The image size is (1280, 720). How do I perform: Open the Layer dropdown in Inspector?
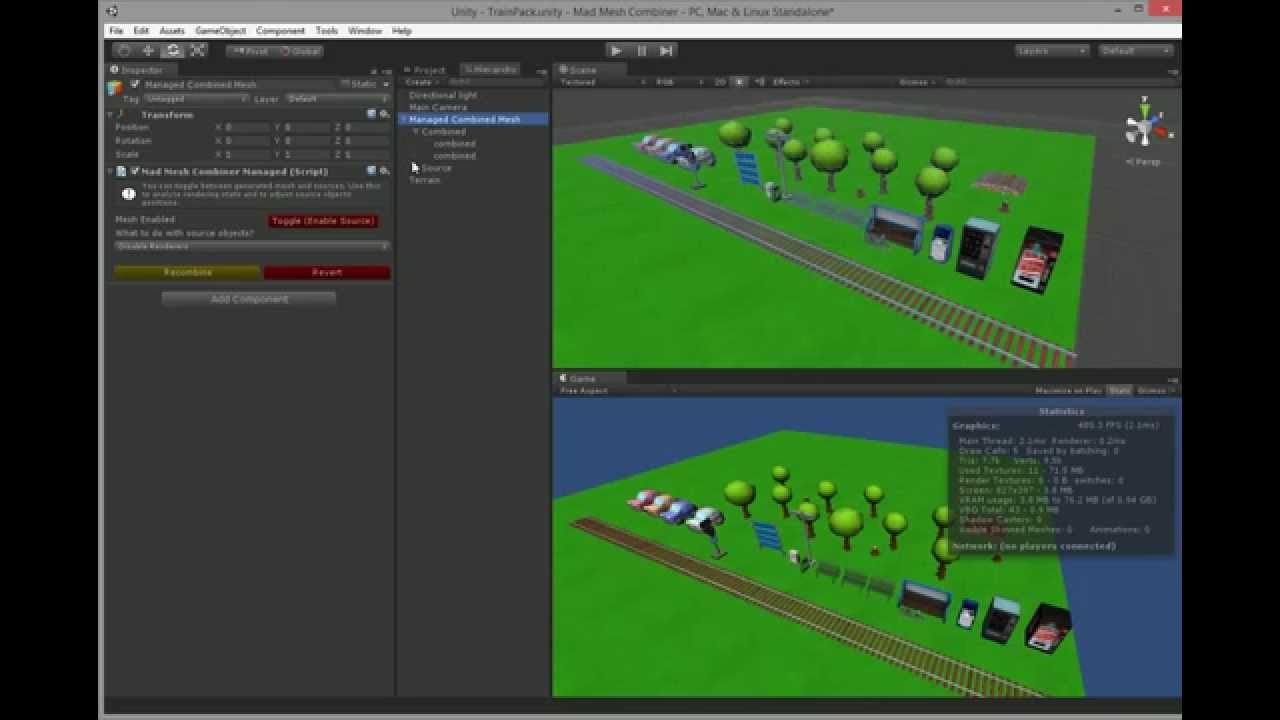pos(337,99)
